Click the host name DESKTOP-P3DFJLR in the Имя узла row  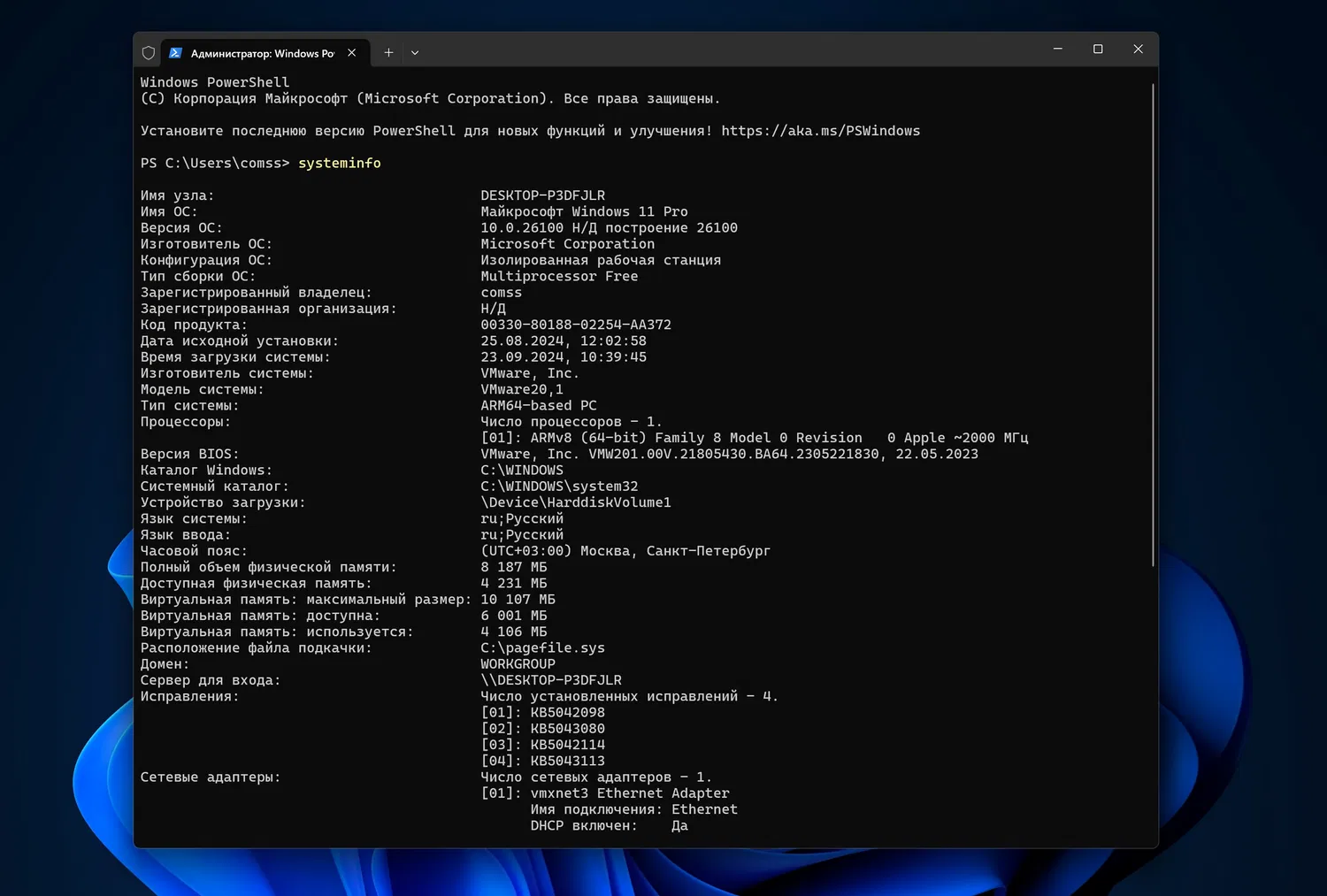543,195
